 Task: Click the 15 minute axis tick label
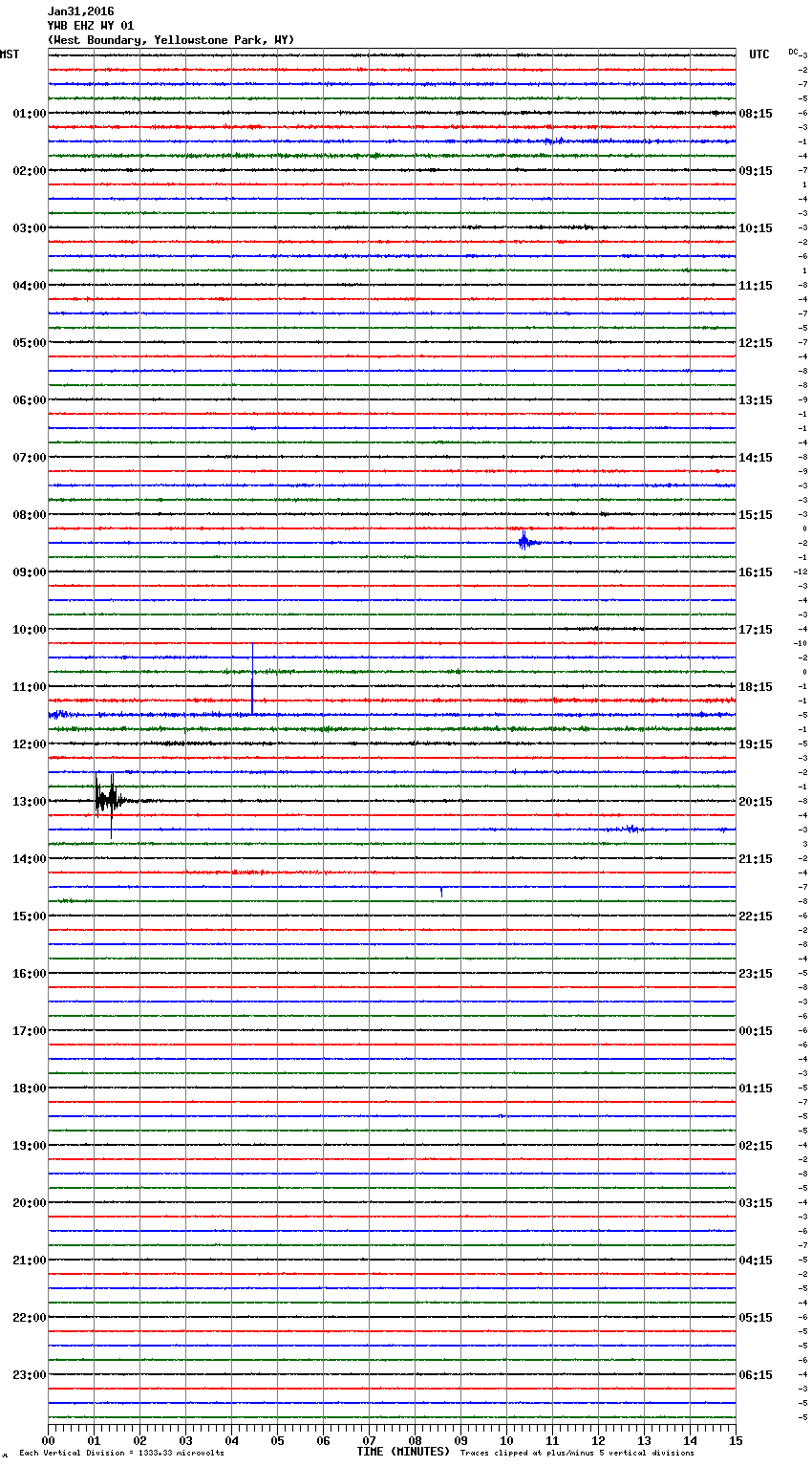point(736,1440)
